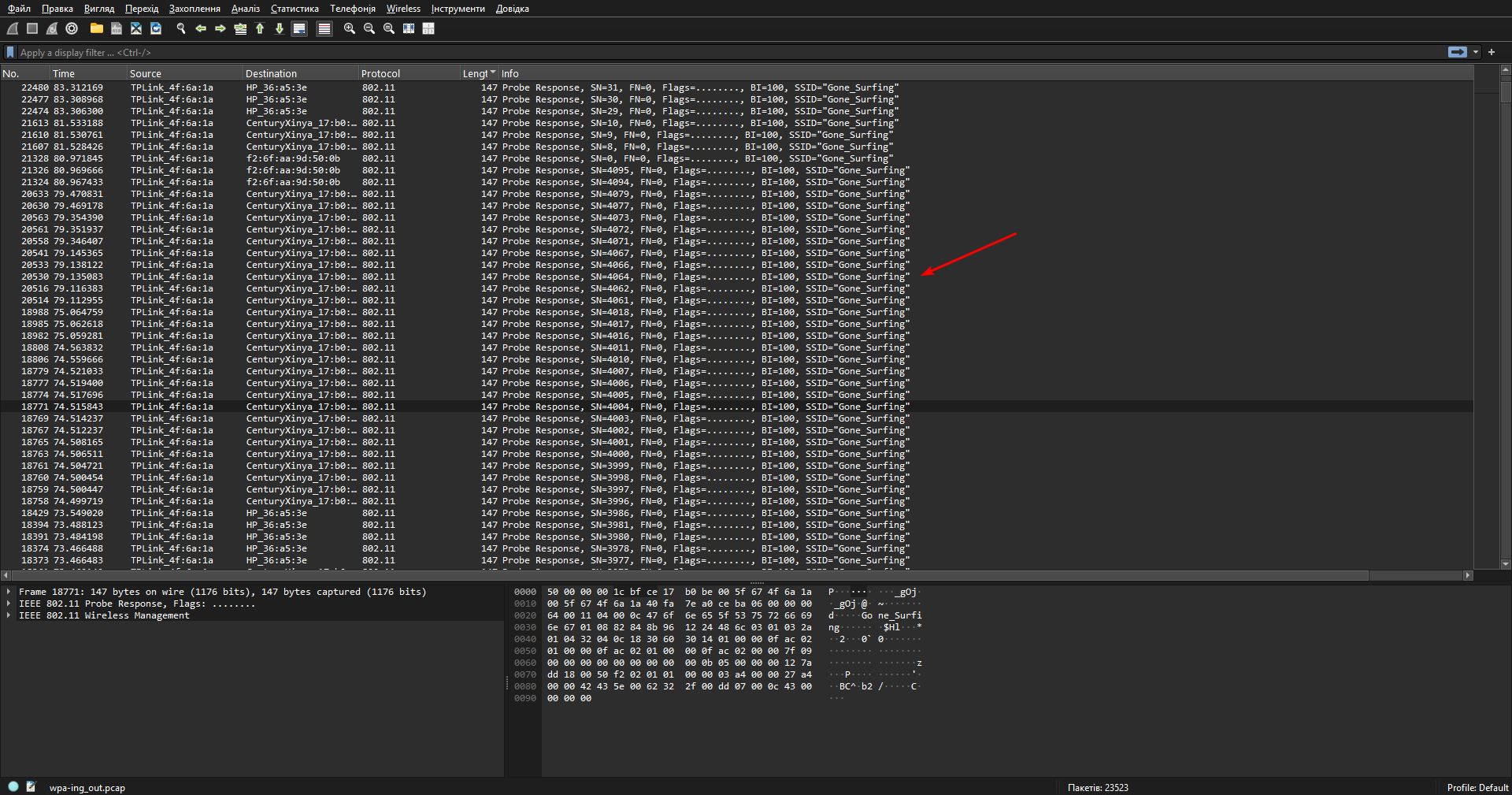Click the capture options gear icon
Viewport: 1512px width, 795px height.
point(72,28)
